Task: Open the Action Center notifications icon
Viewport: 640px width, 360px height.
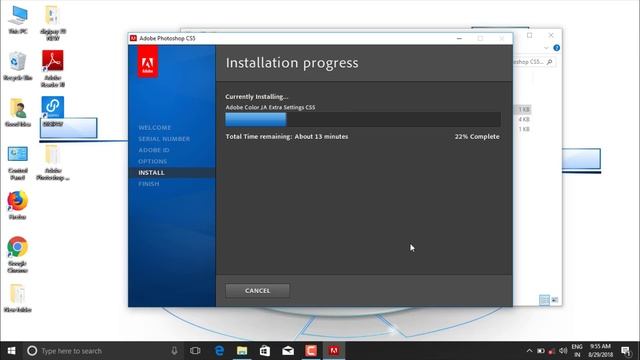Action: (626, 351)
